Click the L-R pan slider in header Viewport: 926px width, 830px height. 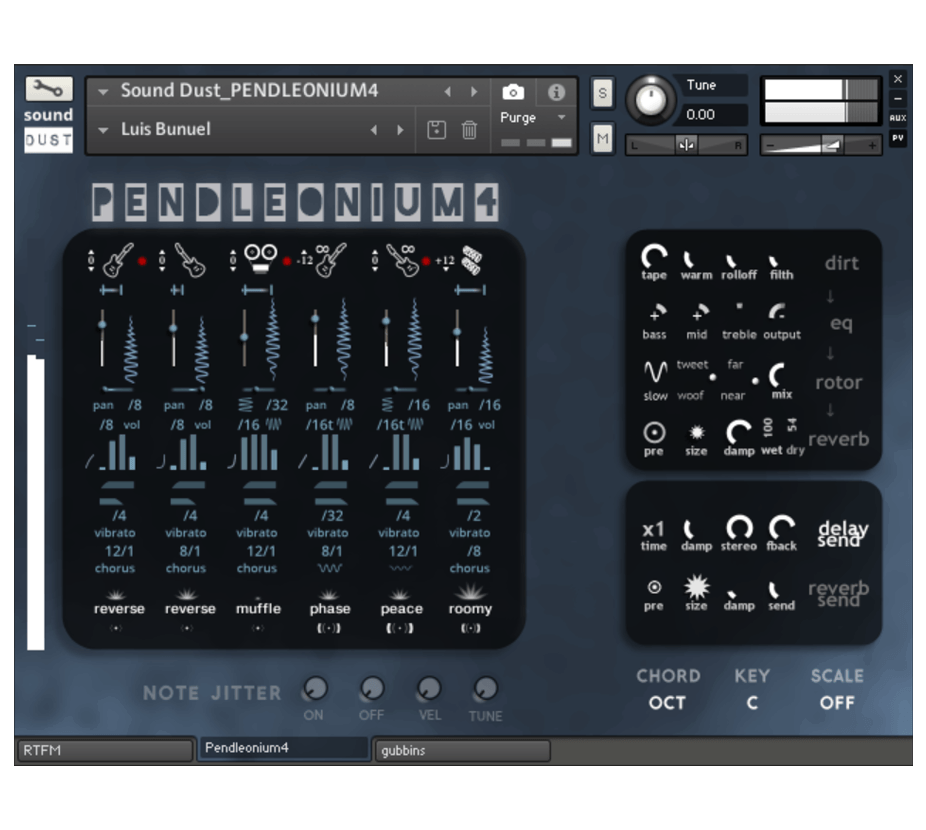686,145
